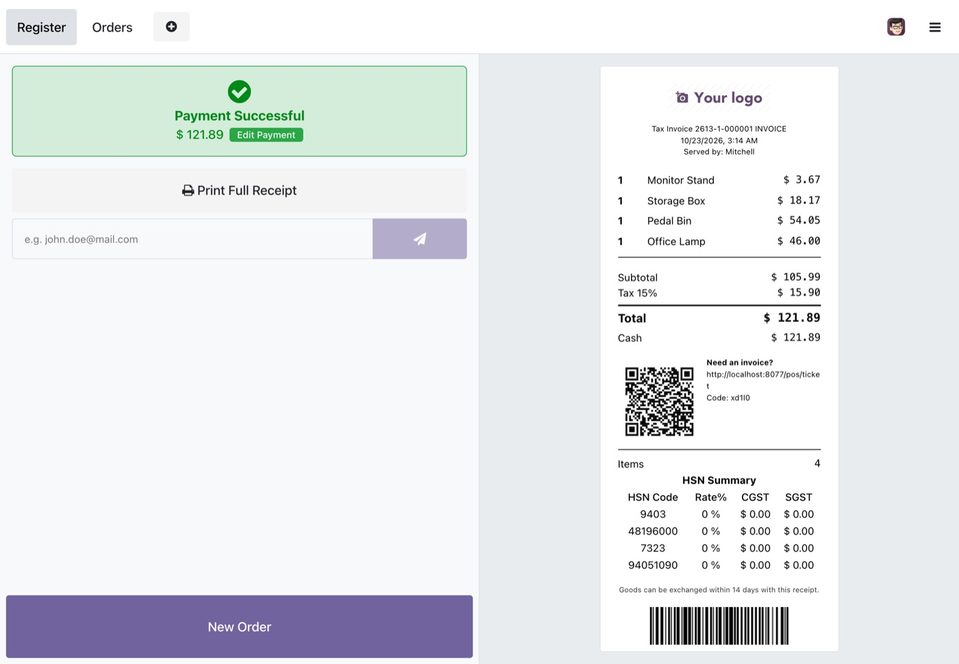Switch to the Orders tab

coord(112,27)
